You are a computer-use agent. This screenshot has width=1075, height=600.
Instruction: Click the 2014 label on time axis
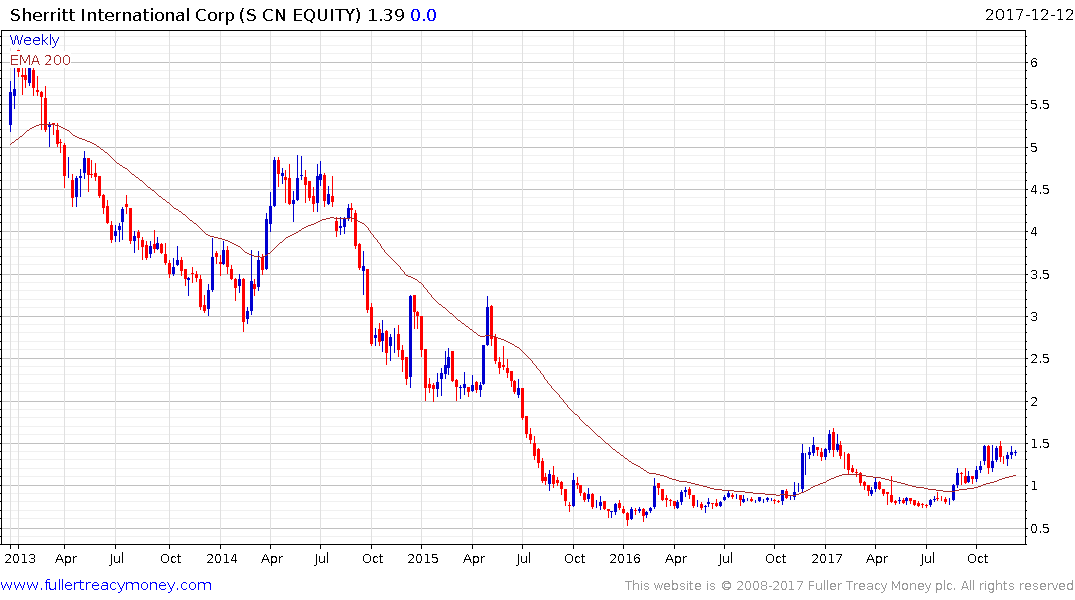point(221,558)
